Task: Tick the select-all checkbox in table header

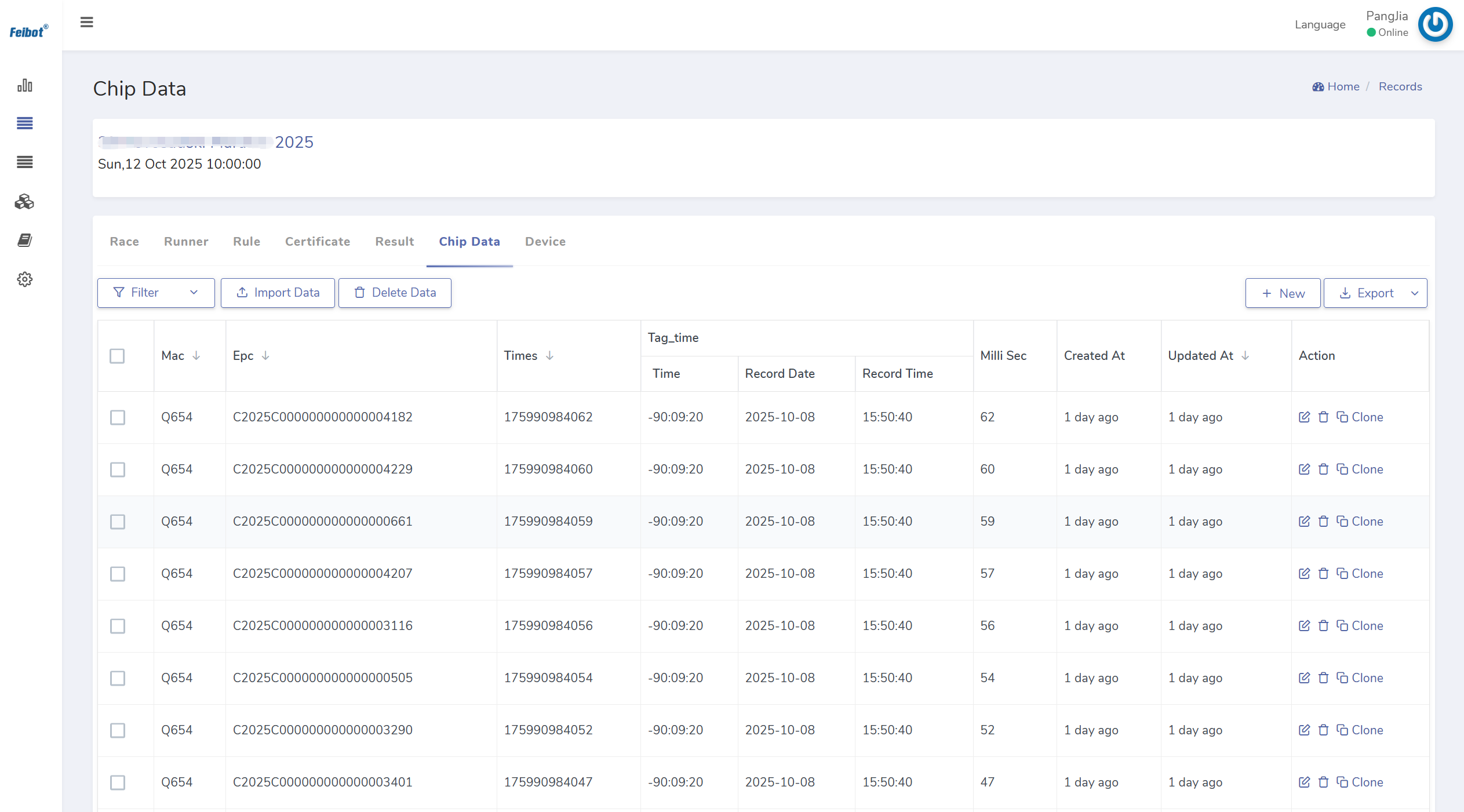Action: click(117, 356)
